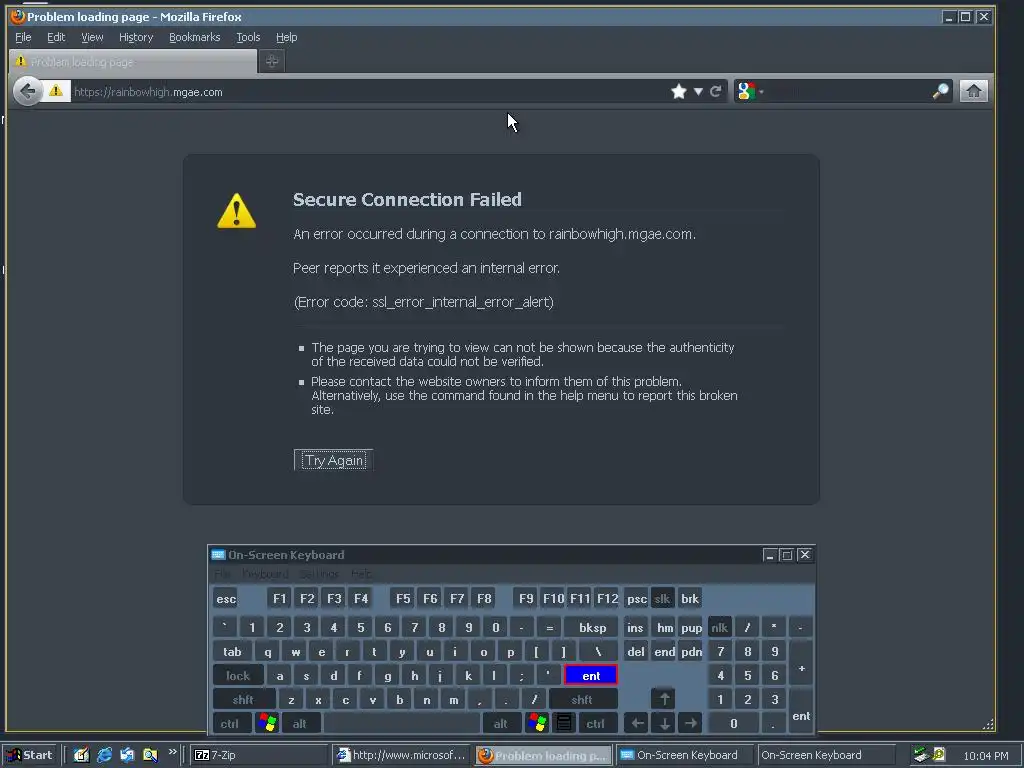Expand the quick launch chevron
The image size is (1024, 768).
[x=172, y=752]
